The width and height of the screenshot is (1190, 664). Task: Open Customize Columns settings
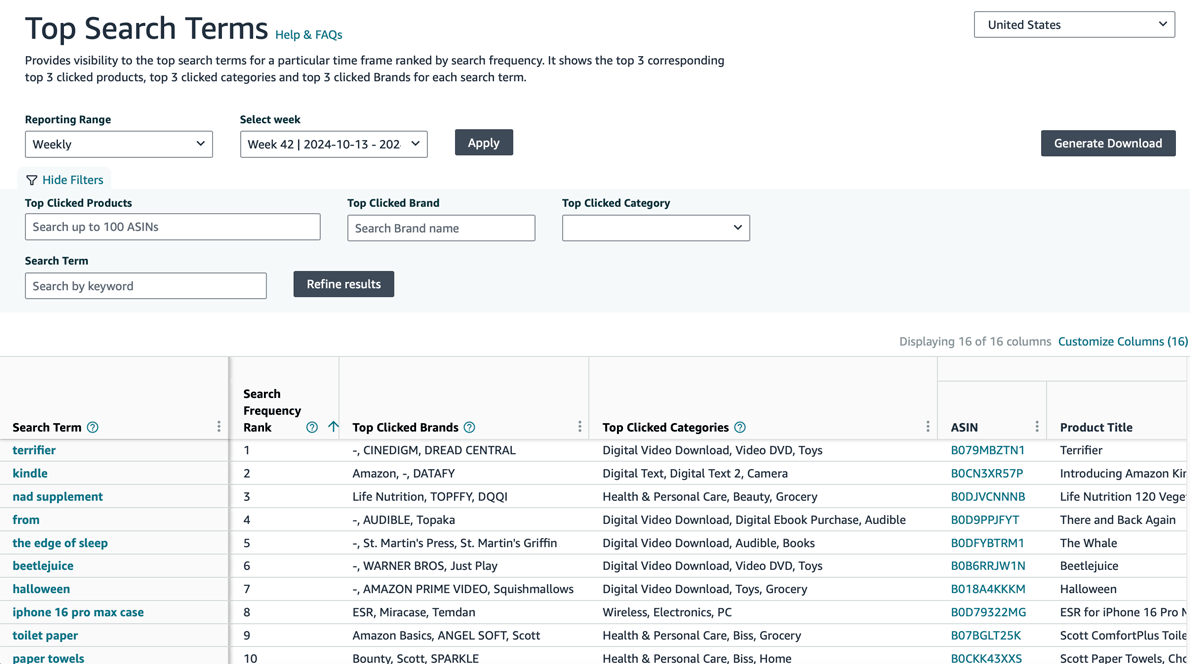pos(1122,341)
